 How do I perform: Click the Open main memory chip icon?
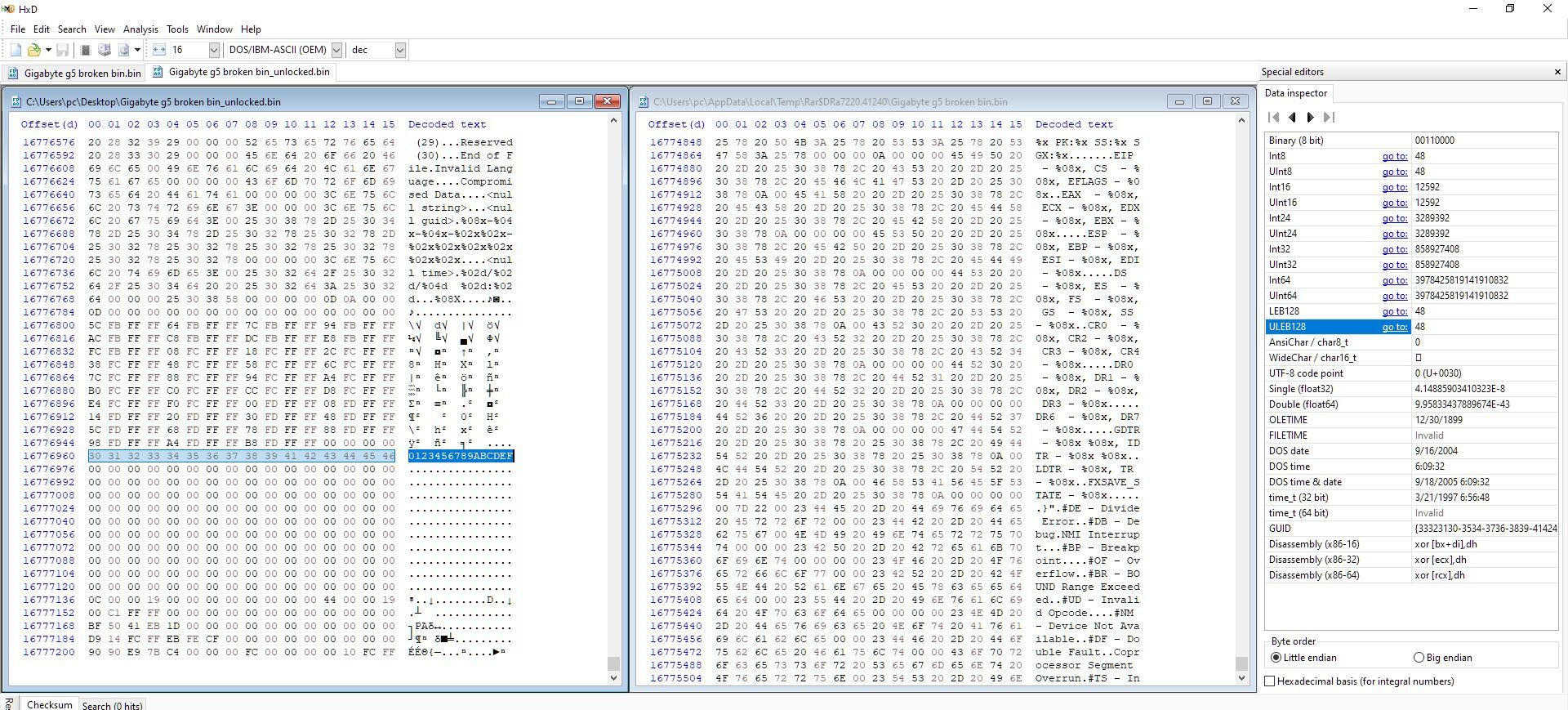pyautogui.click(x=85, y=50)
